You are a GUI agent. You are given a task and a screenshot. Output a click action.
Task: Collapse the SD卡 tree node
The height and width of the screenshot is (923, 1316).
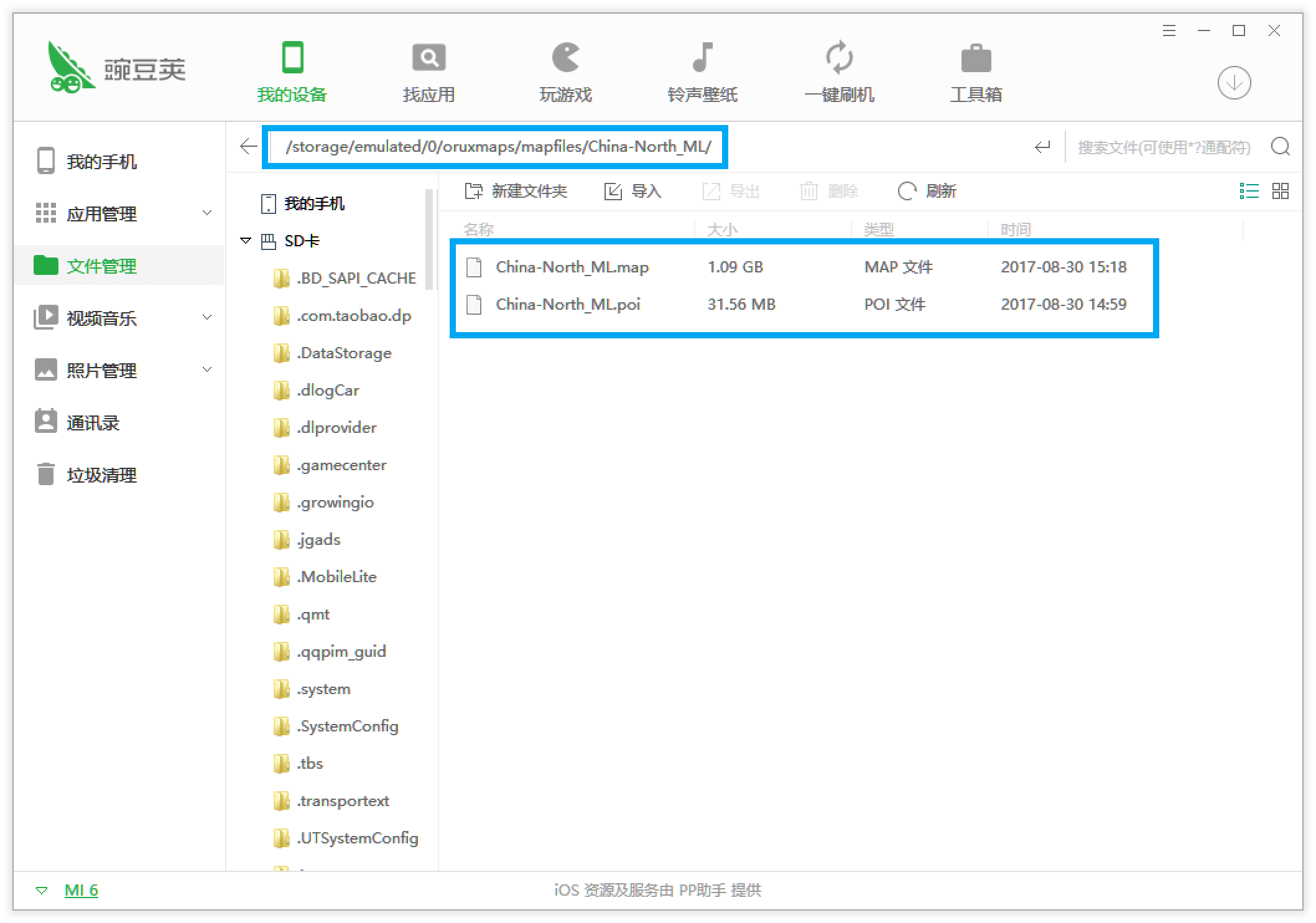246,241
